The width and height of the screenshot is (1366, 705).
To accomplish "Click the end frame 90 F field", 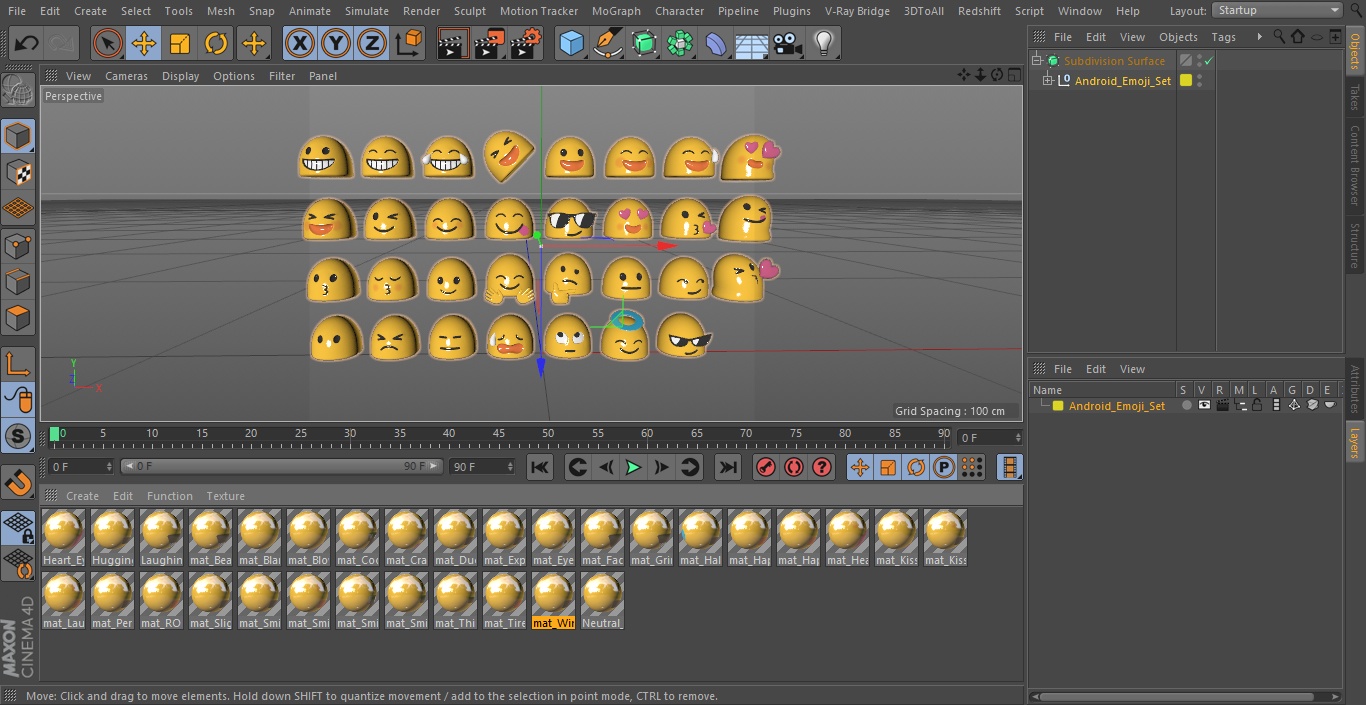I will pos(481,467).
